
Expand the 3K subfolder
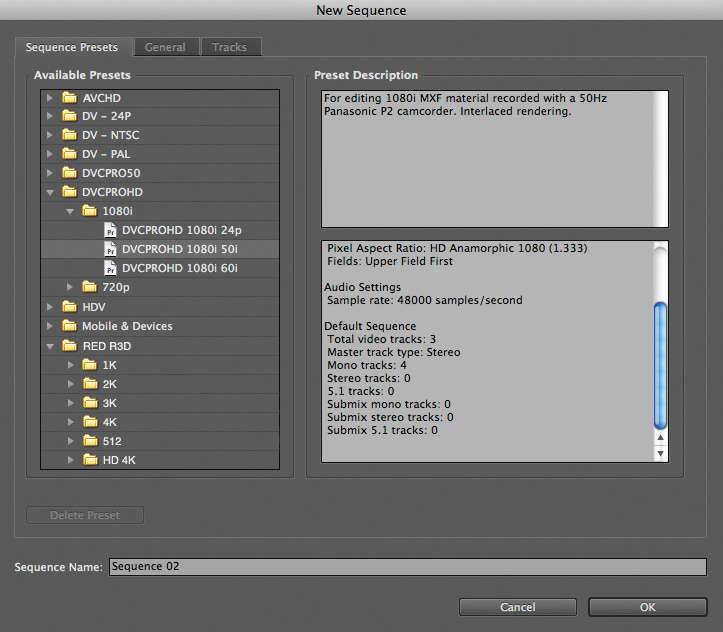click(x=71, y=403)
